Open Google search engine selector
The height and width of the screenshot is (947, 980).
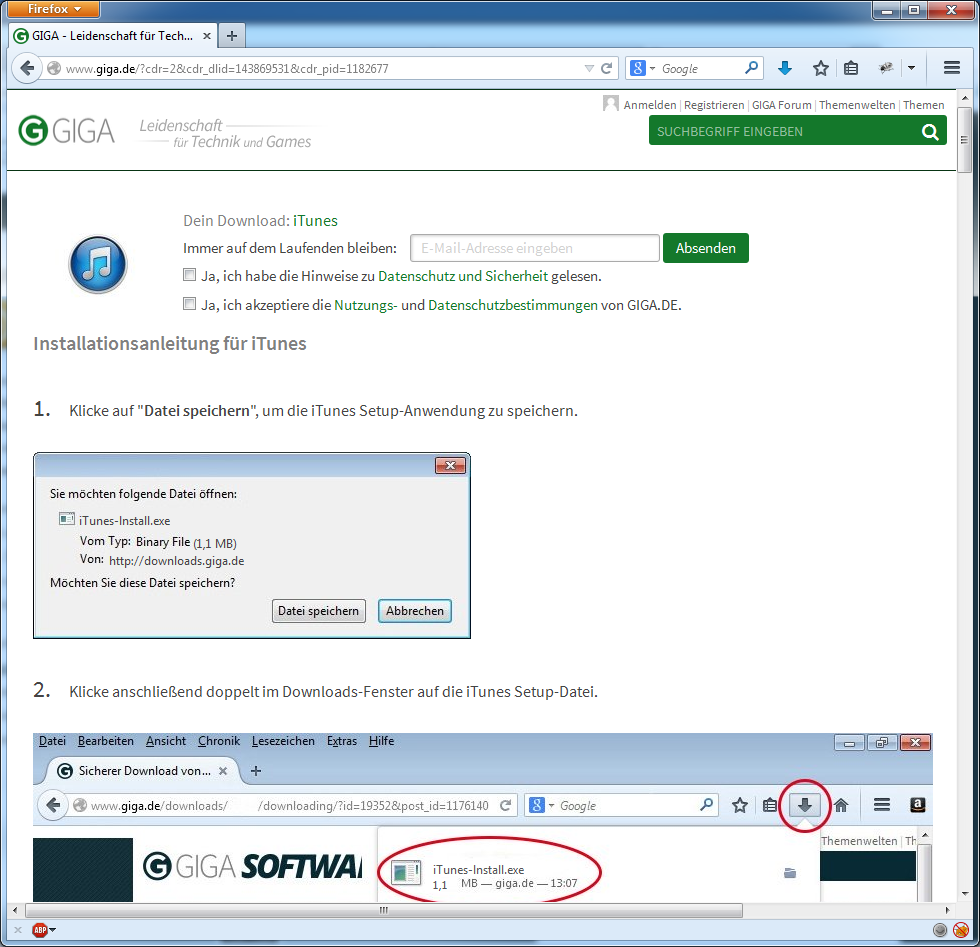[642, 68]
